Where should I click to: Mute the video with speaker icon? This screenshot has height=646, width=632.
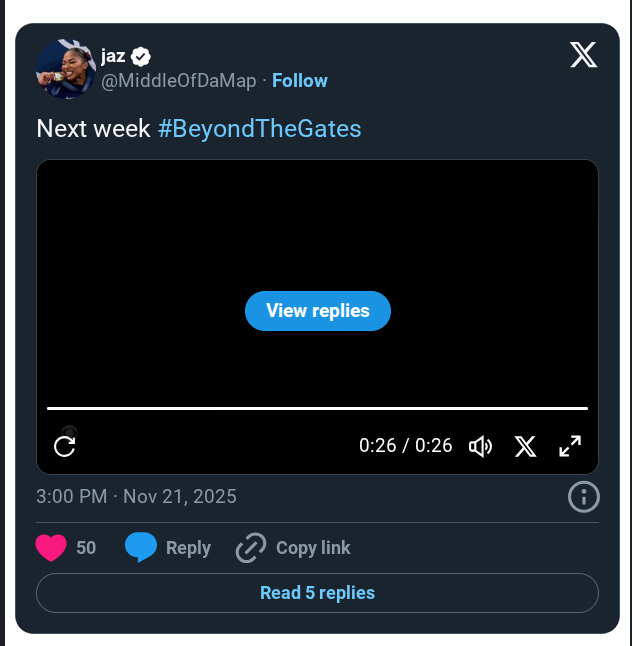coord(481,446)
